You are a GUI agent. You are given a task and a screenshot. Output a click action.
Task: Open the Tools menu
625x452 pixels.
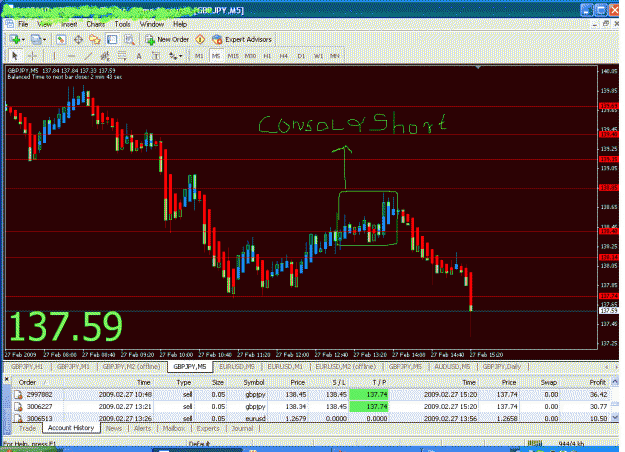click(x=122, y=24)
